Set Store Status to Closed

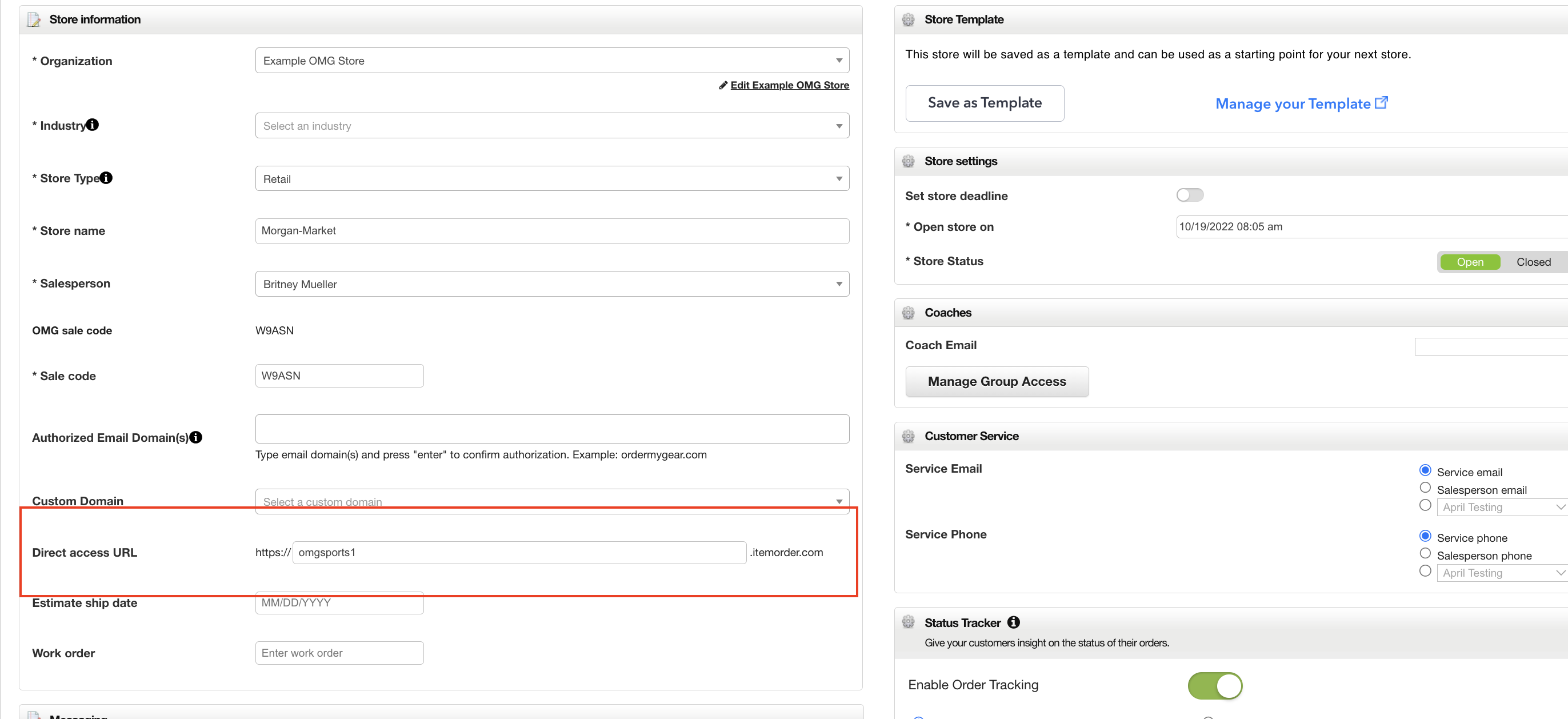[x=1533, y=262]
